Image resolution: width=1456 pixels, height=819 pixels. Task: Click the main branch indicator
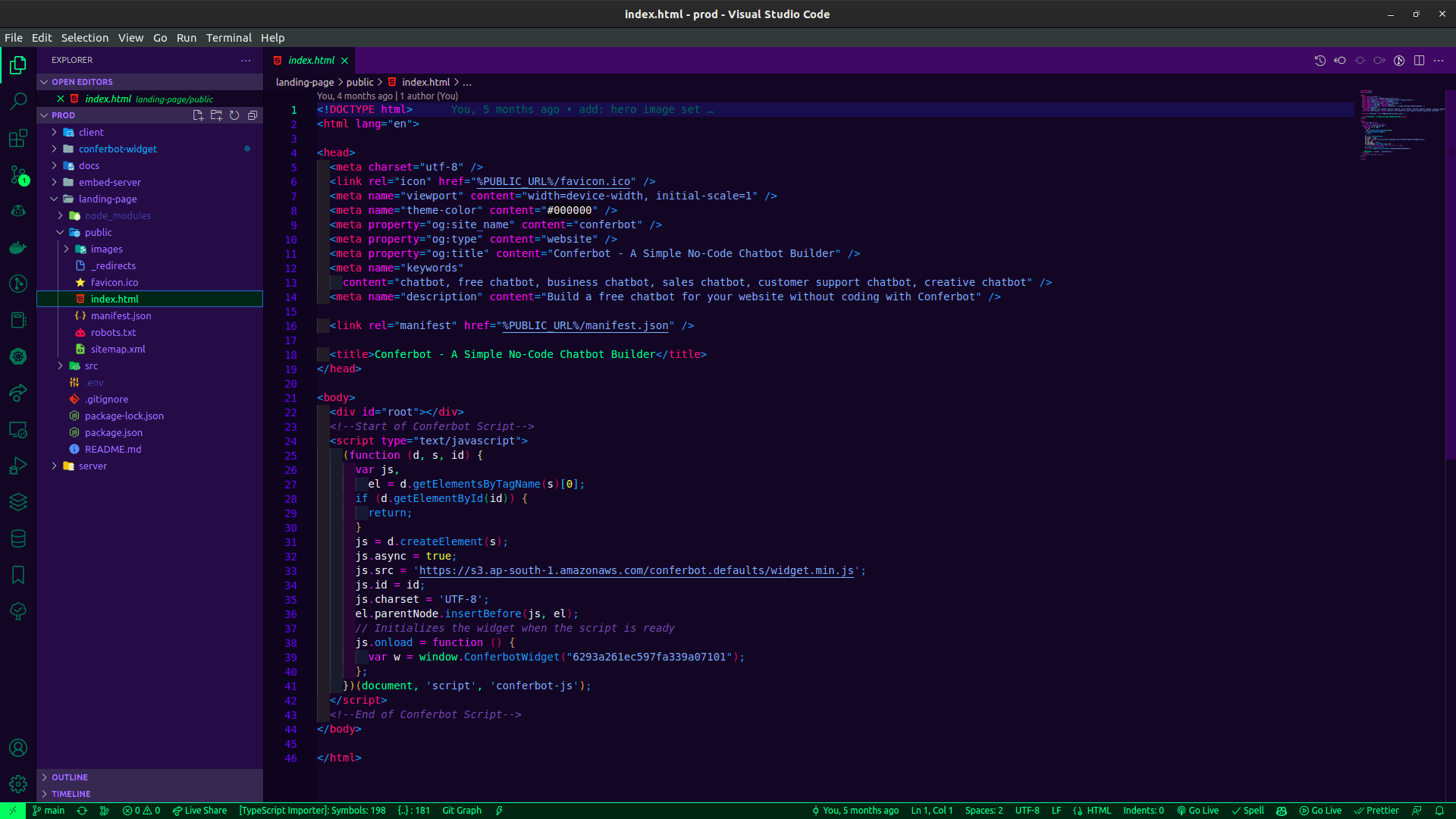(x=49, y=810)
